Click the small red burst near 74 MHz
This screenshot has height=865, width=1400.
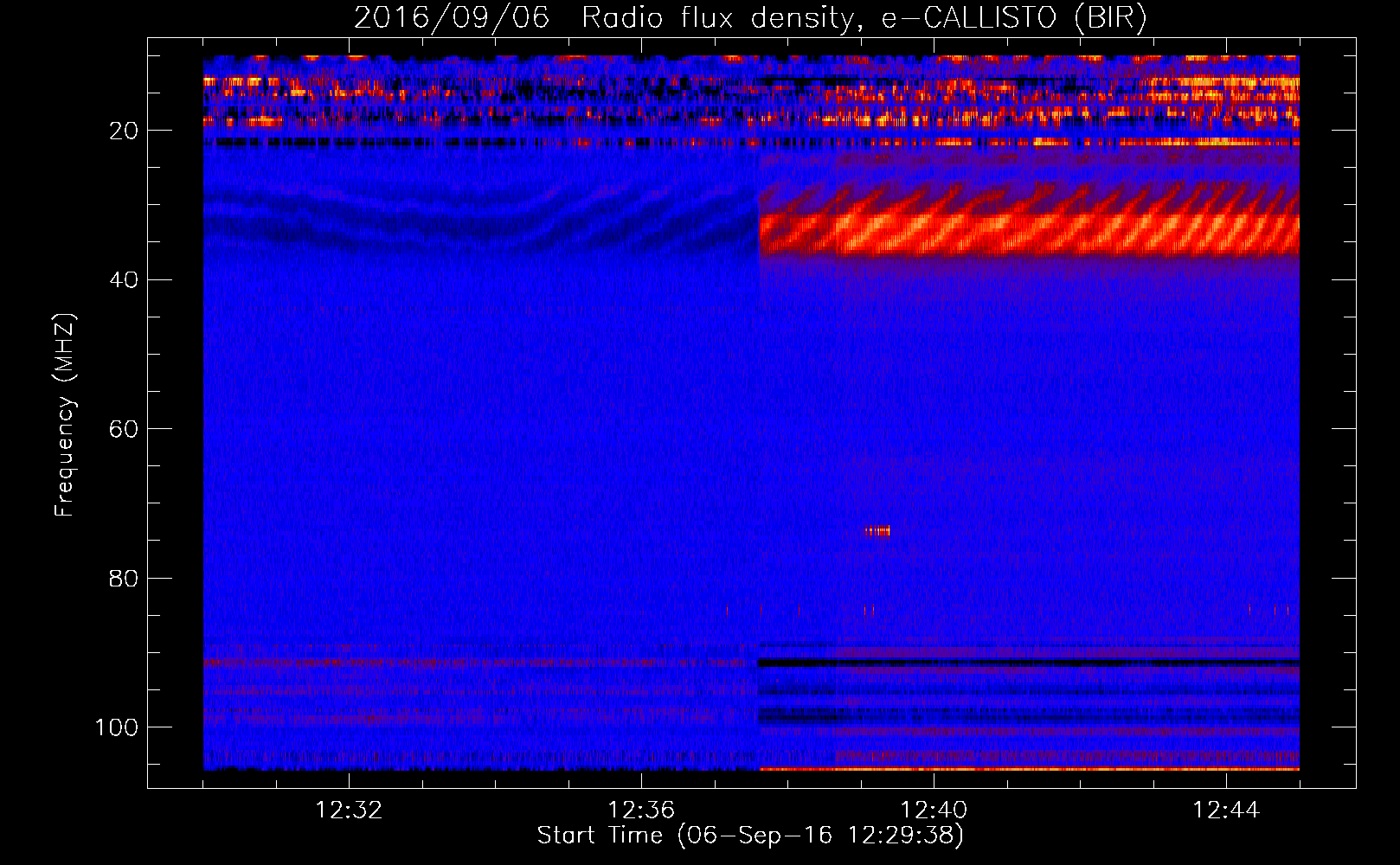click(x=877, y=531)
